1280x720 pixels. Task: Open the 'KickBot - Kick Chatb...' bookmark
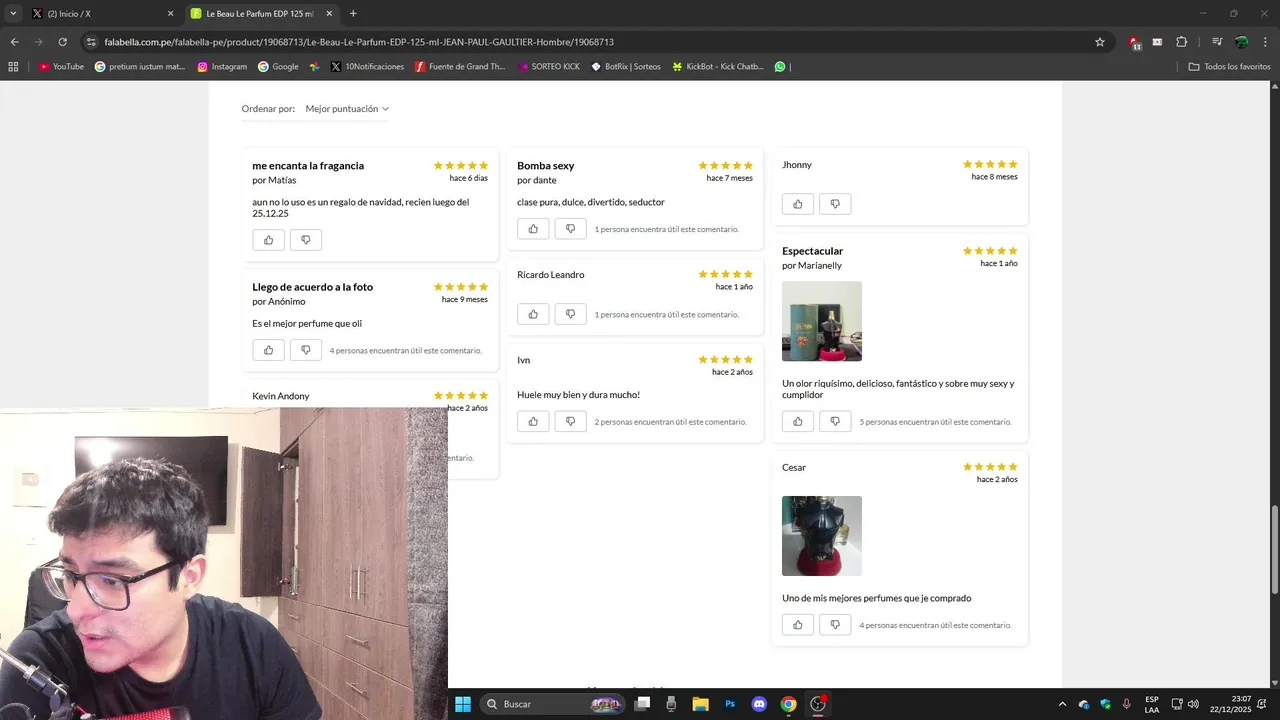718,67
